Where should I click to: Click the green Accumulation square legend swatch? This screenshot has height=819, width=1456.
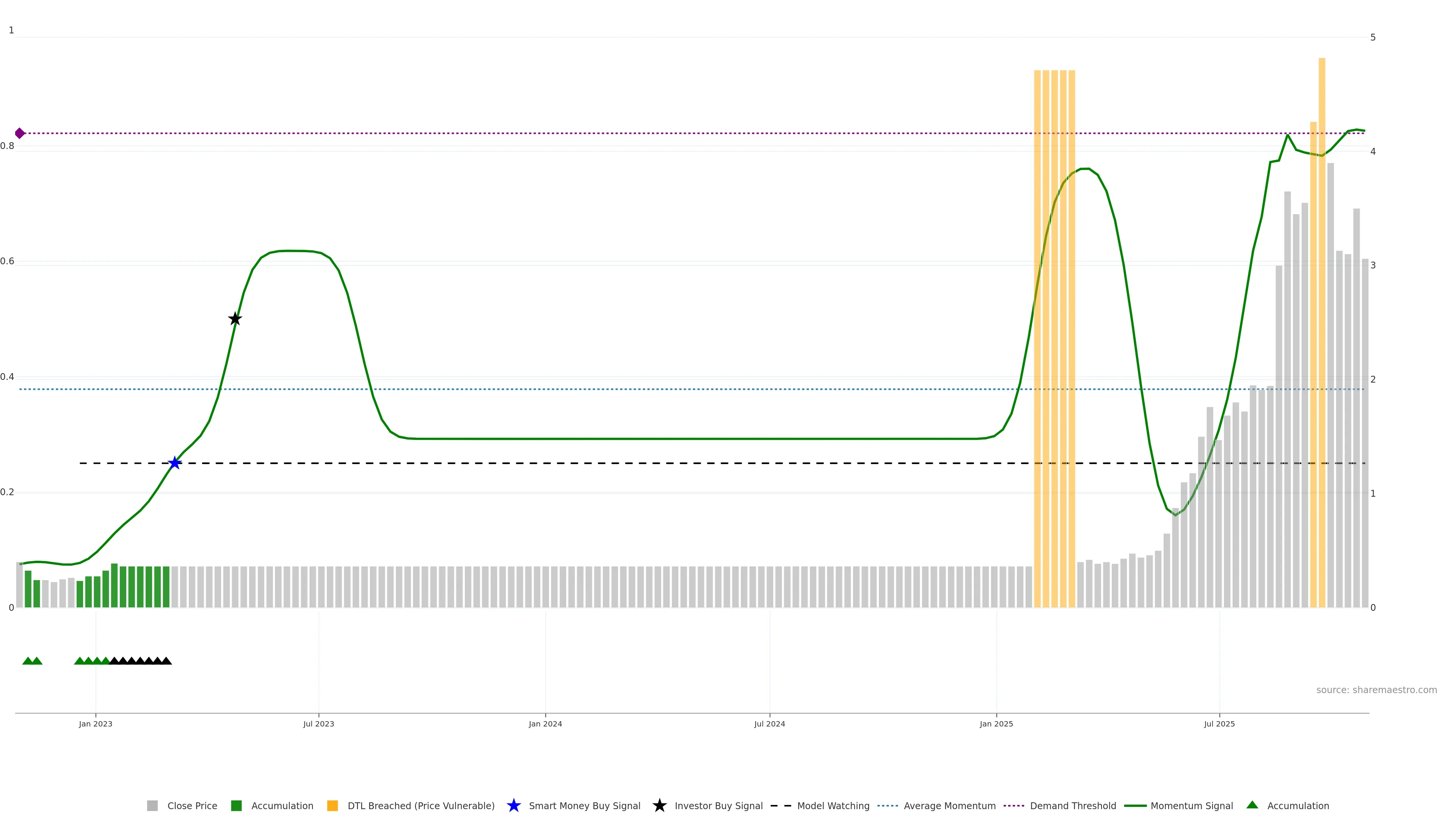[x=236, y=805]
